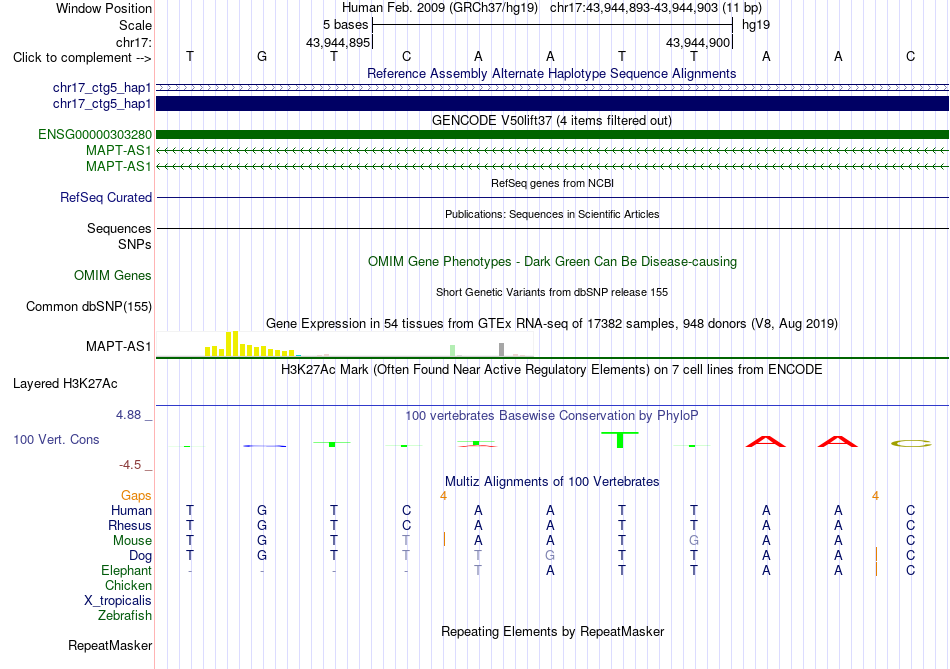
Task: Click the Repeating Elements by RepeatMasker title
Action: [552, 631]
